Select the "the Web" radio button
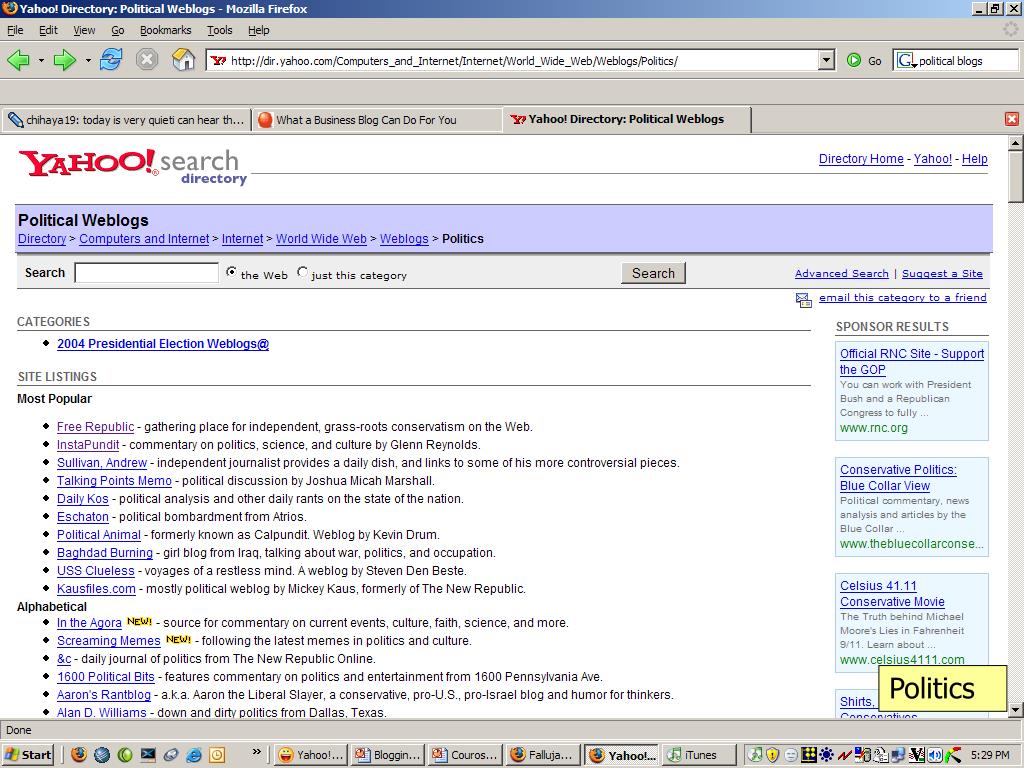Viewport: 1024px width, 768px height. (231, 272)
